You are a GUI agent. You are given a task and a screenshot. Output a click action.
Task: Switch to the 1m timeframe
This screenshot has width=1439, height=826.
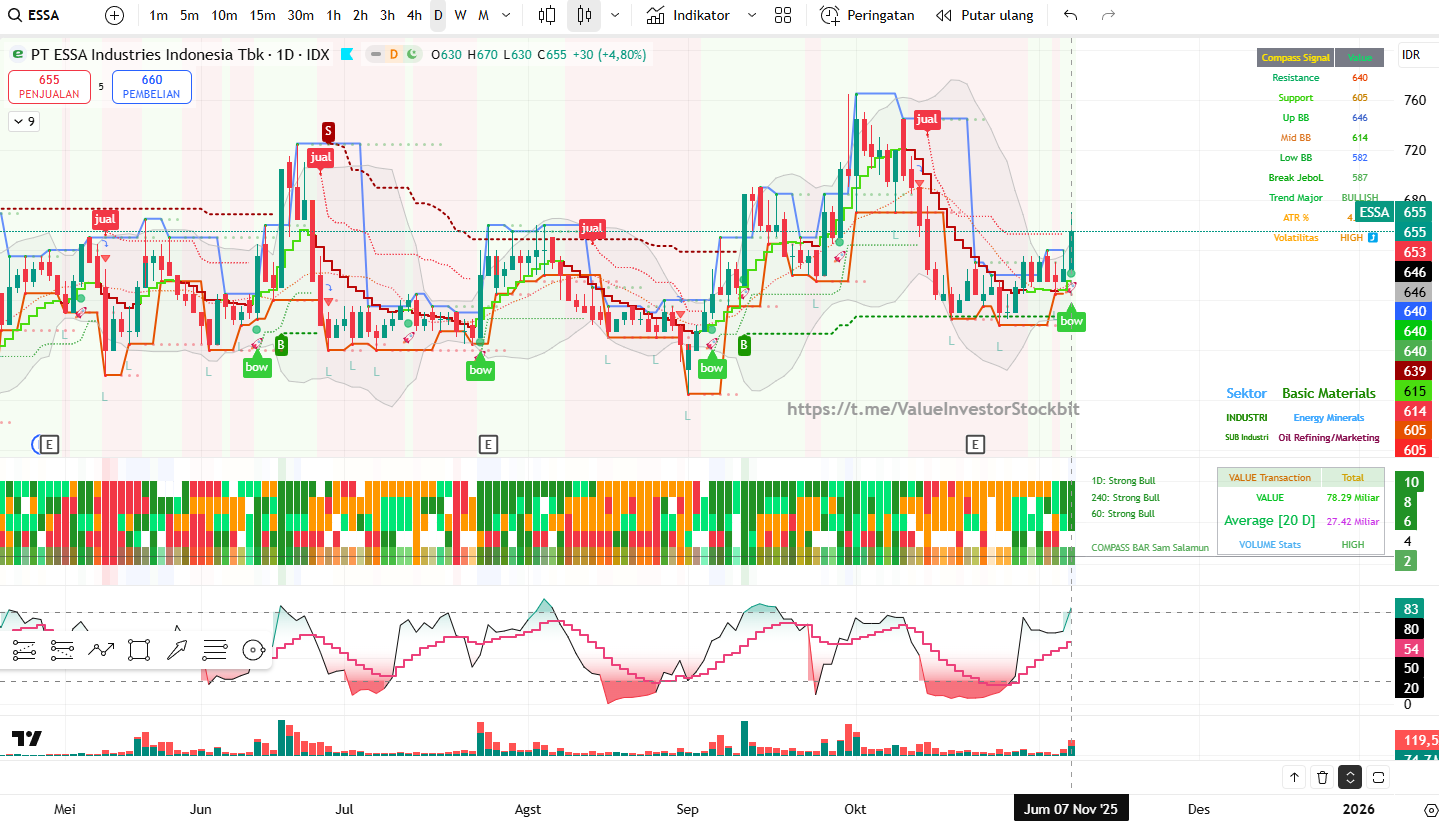(x=158, y=15)
